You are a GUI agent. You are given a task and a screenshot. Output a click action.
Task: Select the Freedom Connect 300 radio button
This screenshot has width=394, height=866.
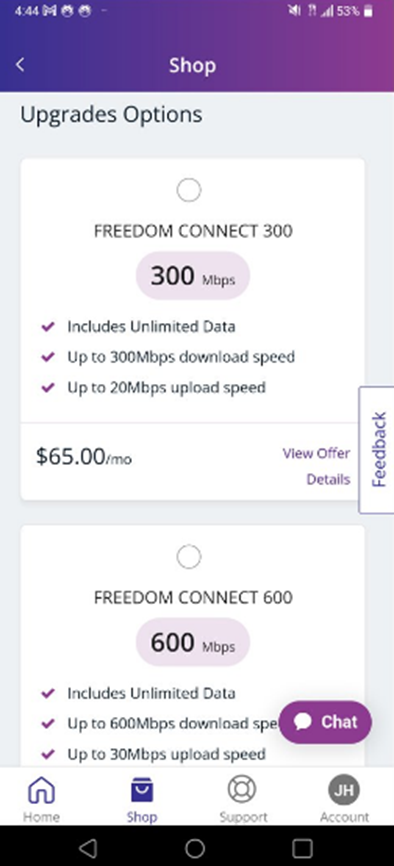click(189, 191)
